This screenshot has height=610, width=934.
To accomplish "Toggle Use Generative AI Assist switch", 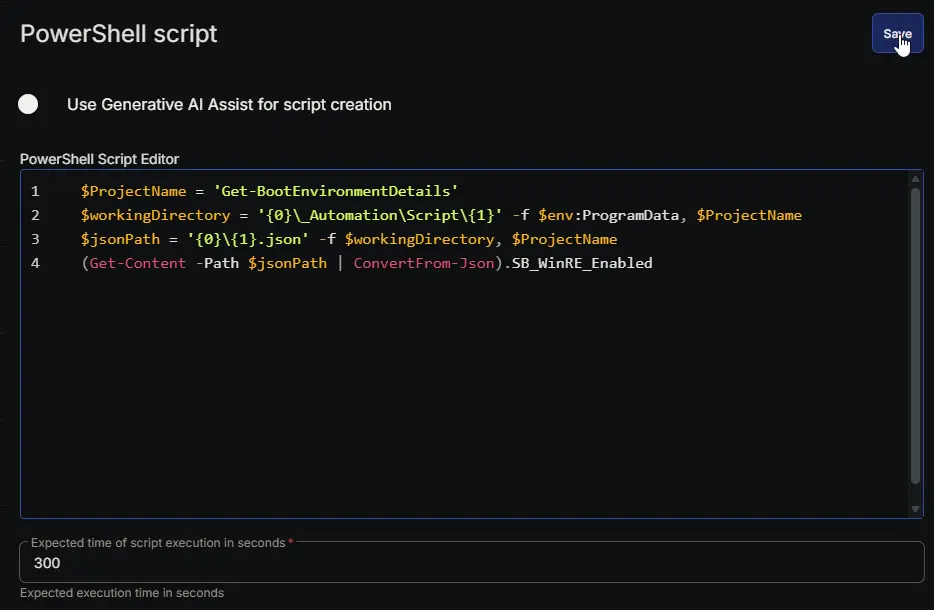I will 28,104.
